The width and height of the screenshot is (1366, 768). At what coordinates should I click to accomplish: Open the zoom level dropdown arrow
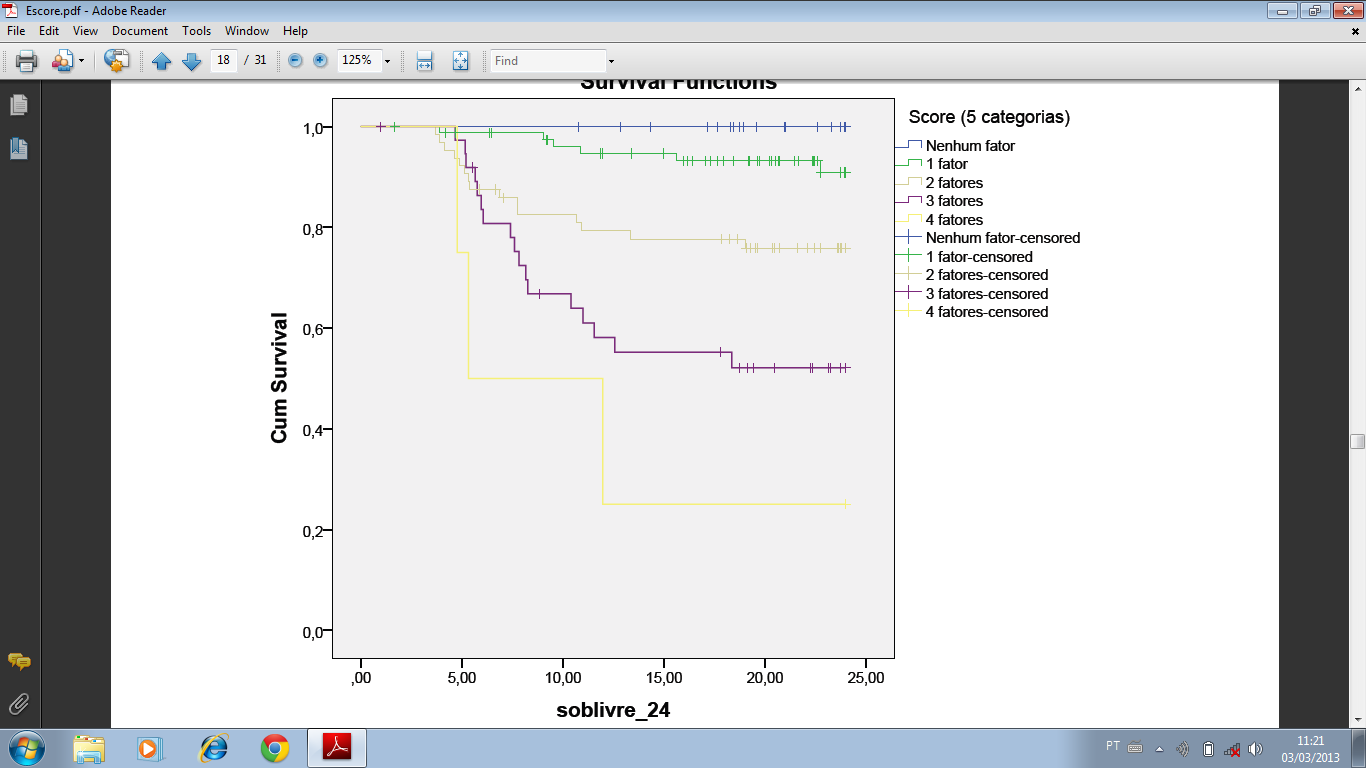coord(387,61)
